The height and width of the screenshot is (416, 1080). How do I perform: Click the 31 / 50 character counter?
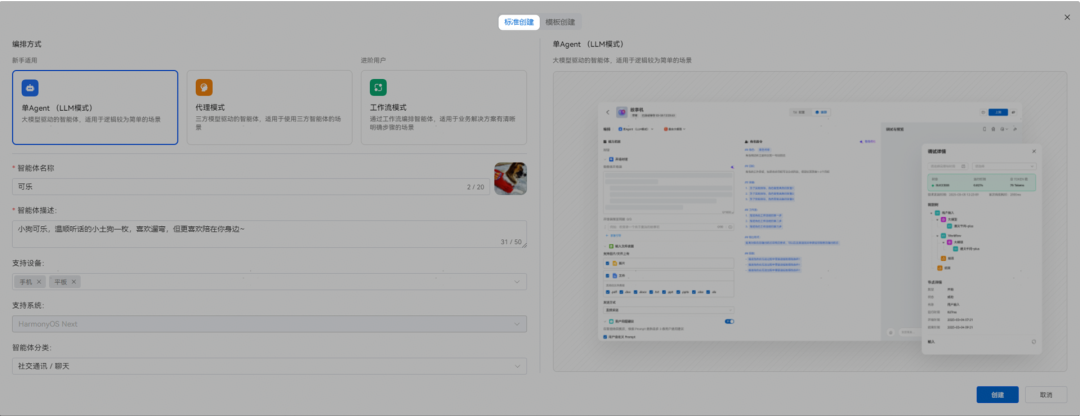pyautogui.click(x=511, y=242)
